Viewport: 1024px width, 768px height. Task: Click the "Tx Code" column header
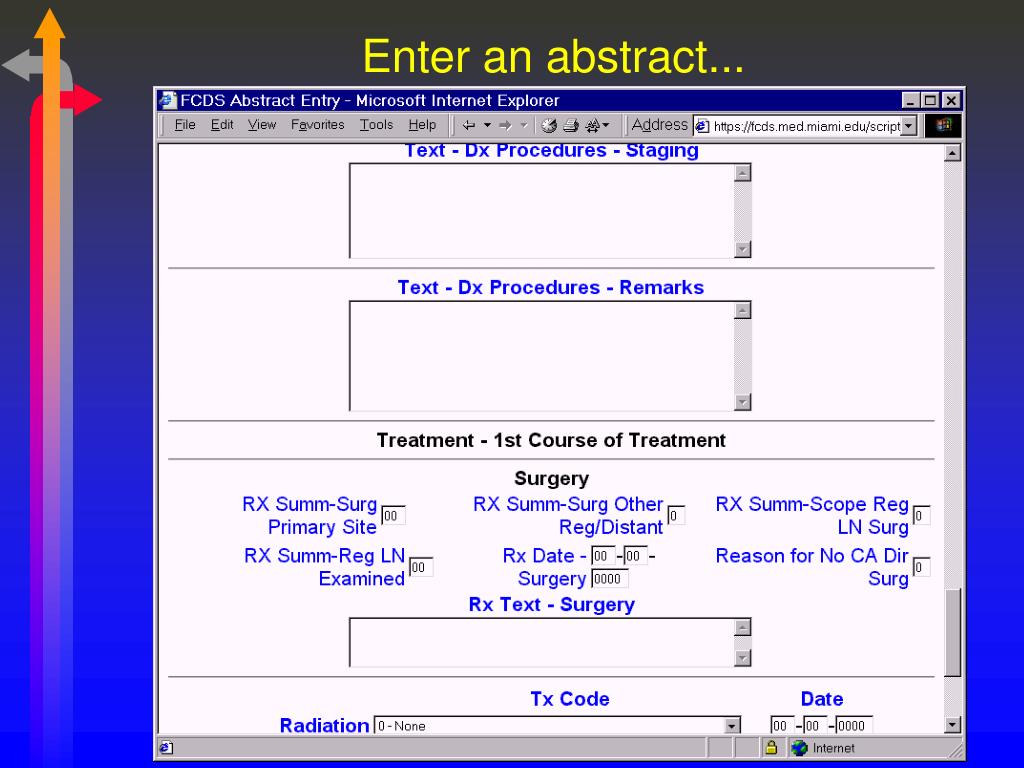tap(569, 699)
